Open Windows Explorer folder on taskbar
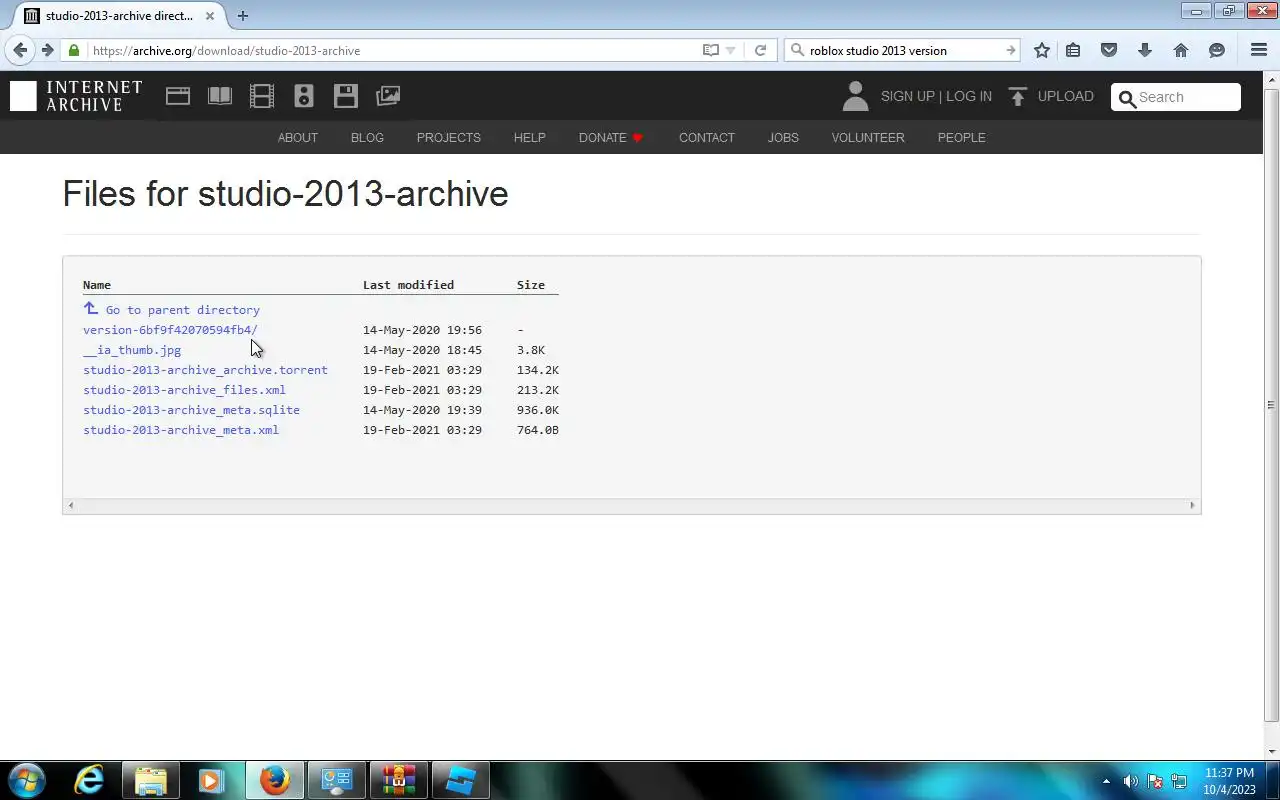 click(151, 780)
